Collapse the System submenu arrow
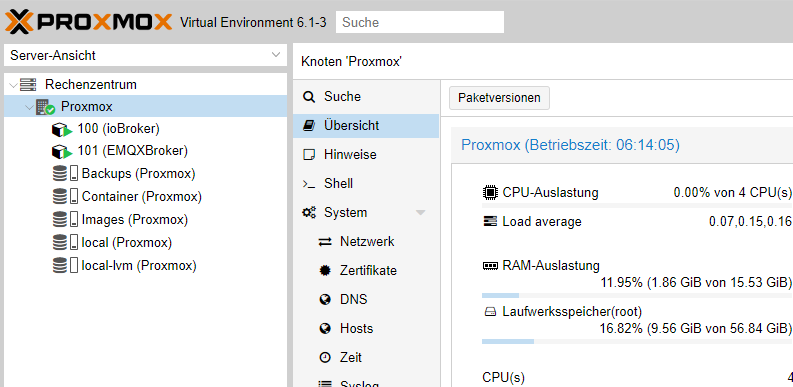This screenshot has height=387, width=793. pos(420,213)
